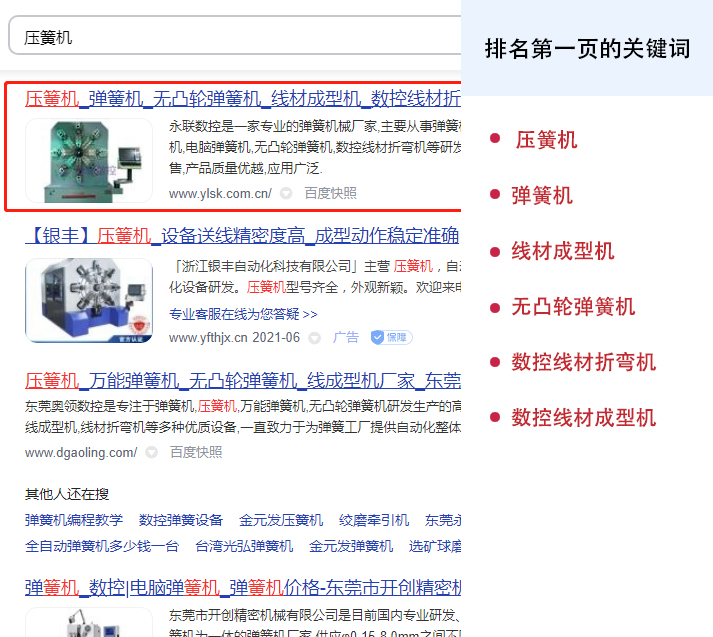Image resolution: width=713 pixels, height=637 pixels.
Task: Click keyword 无凸轮弹簧机 in the right list
Action: coord(573,306)
